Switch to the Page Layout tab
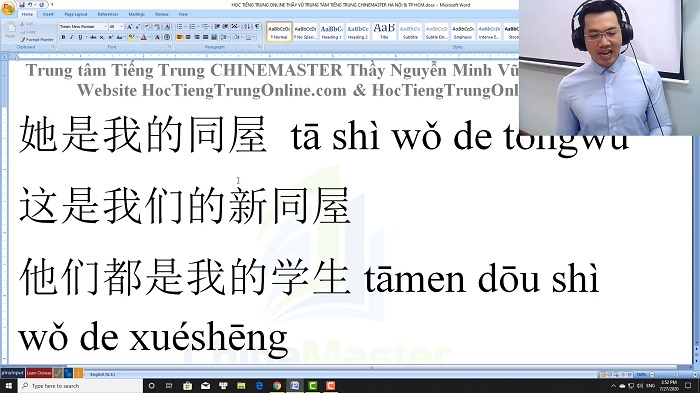The height and width of the screenshot is (393, 700). click(x=76, y=14)
